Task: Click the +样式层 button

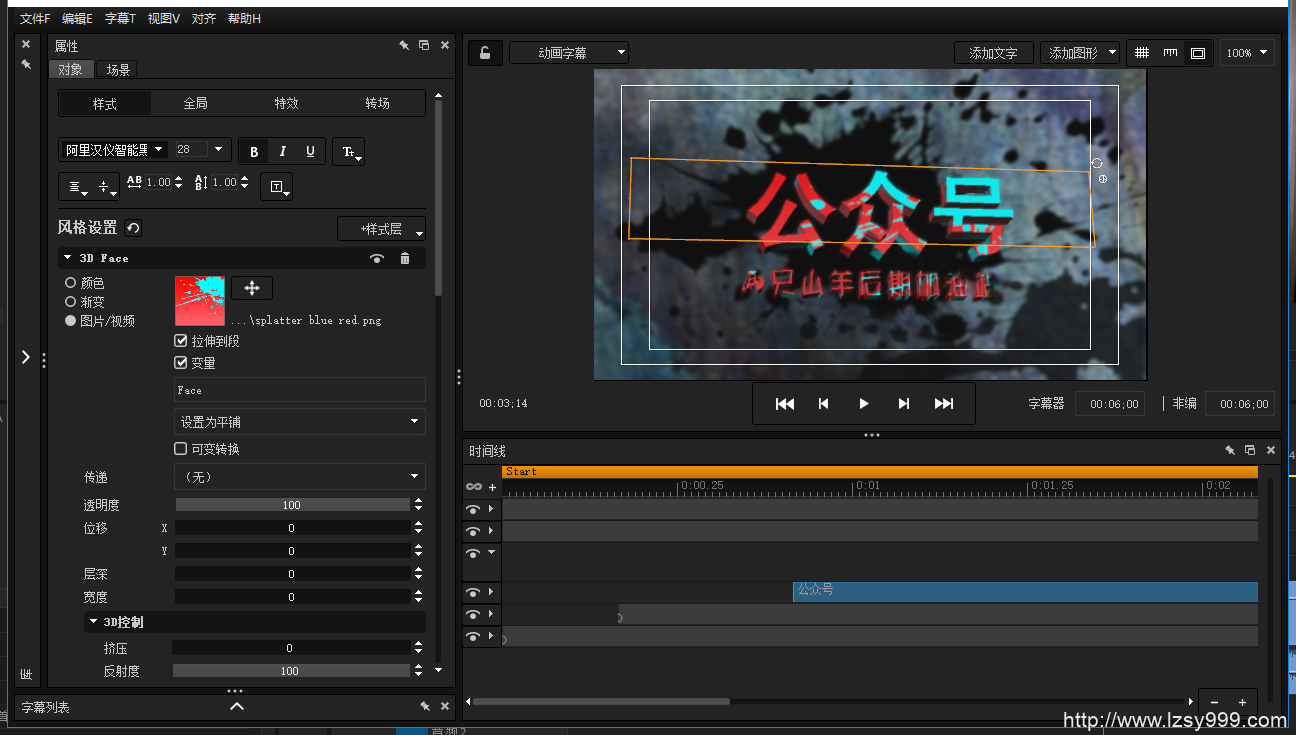Action: [x=381, y=229]
